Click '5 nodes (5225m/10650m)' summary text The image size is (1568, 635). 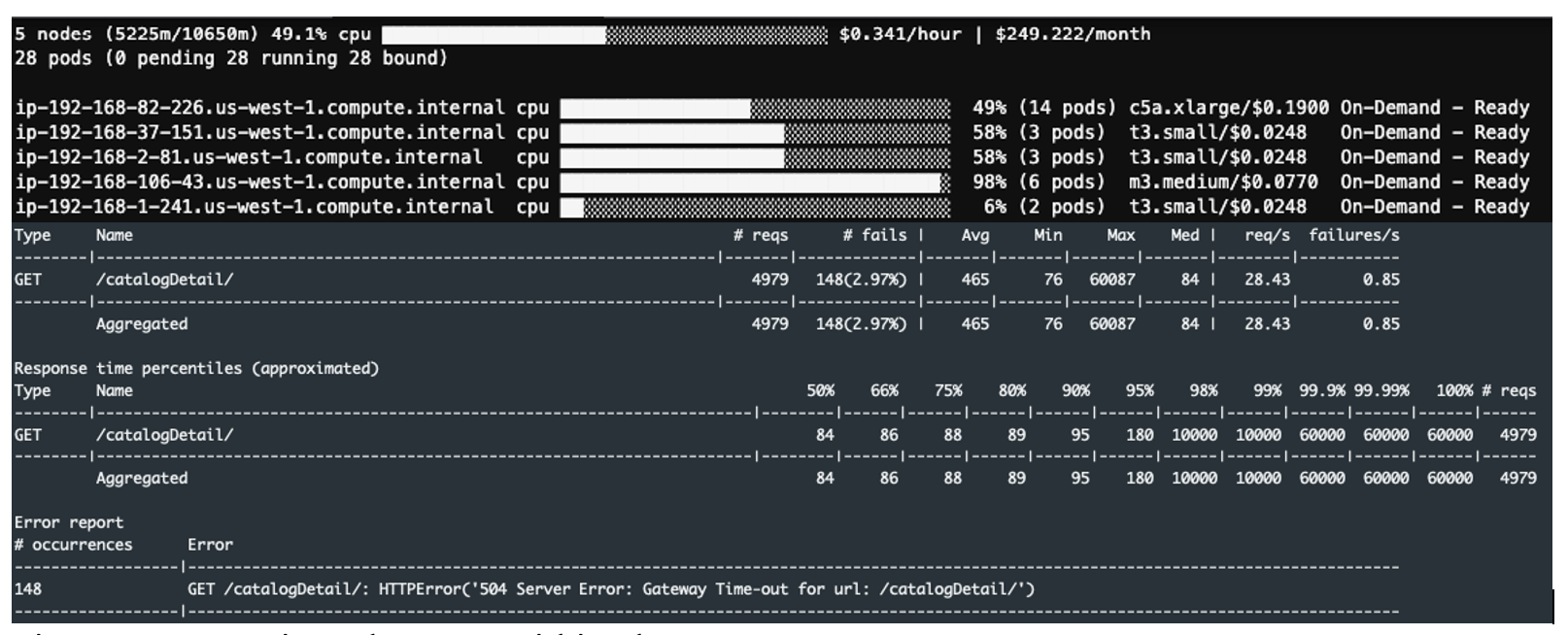(x=137, y=34)
